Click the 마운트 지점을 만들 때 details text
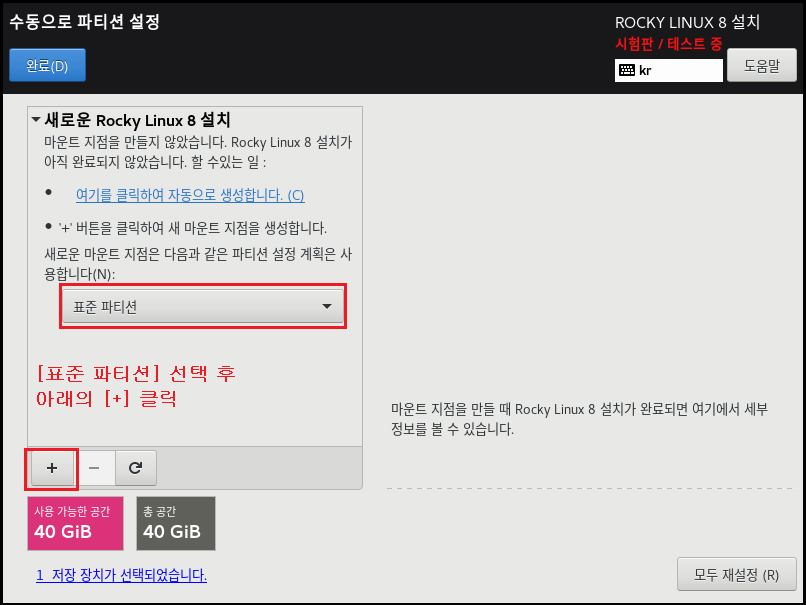Screen dimensions: 806x605 click(x=579, y=419)
